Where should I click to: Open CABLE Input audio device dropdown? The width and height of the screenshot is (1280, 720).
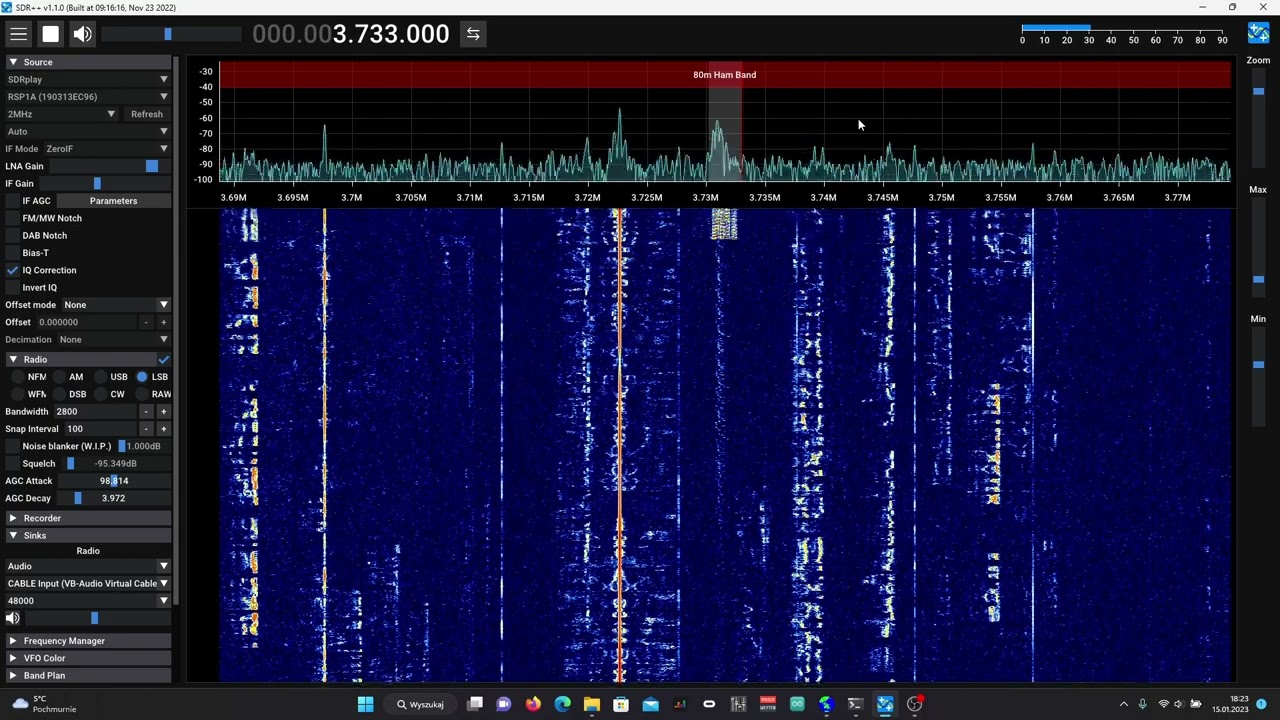tap(88, 584)
